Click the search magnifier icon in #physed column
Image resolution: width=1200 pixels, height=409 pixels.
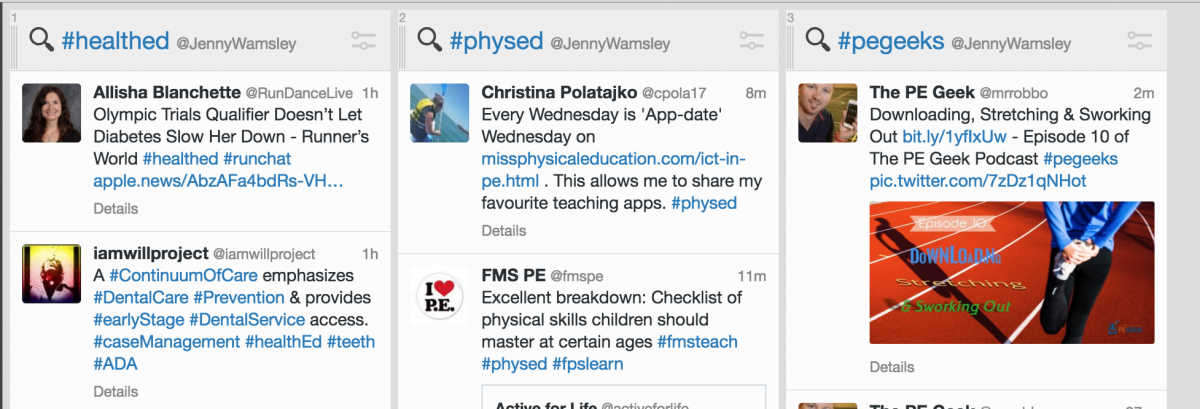(429, 40)
